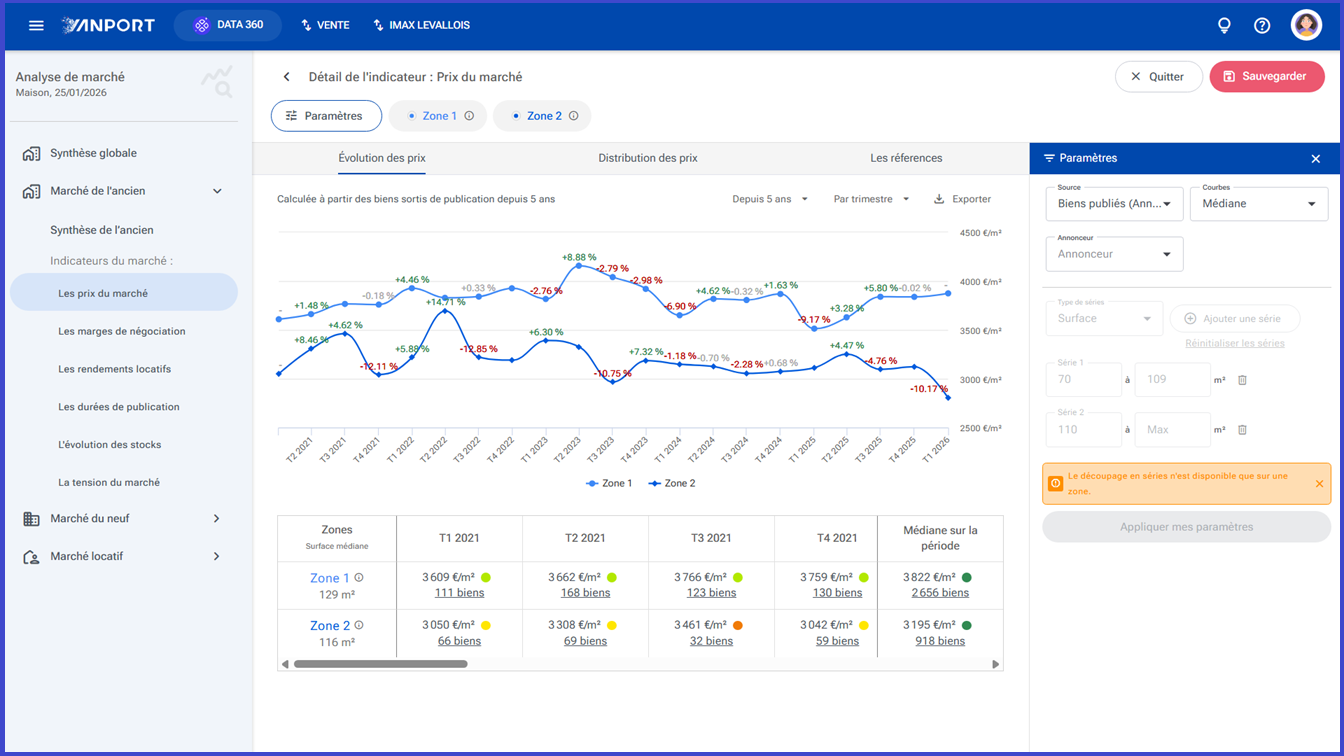Switch to Distribution des prix tab

648,158
